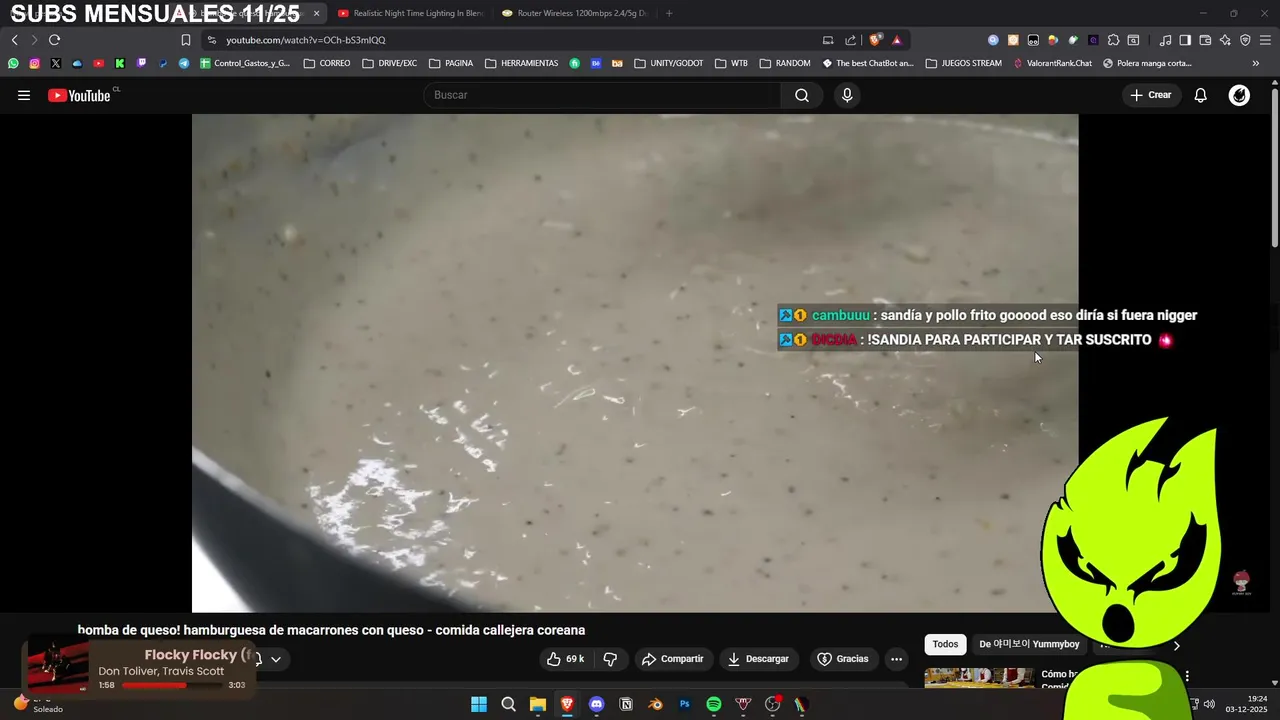Click the Gracias thanks button
The height and width of the screenshot is (720, 1280).
pyautogui.click(x=843, y=659)
